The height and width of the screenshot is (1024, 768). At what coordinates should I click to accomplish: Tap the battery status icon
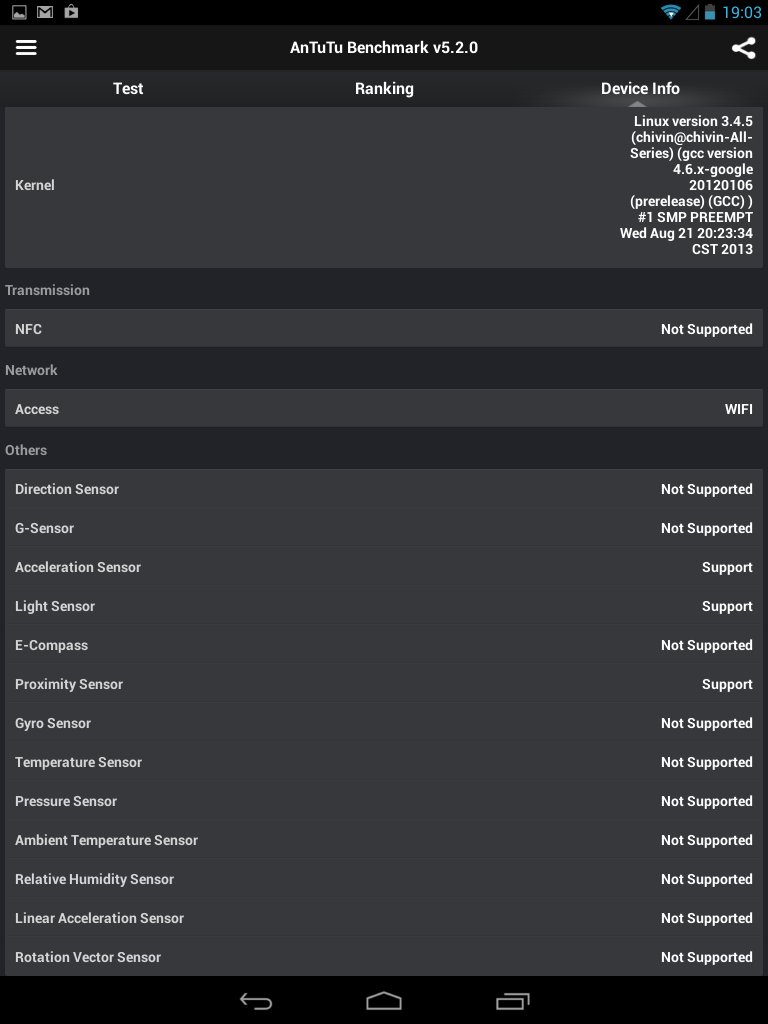710,12
